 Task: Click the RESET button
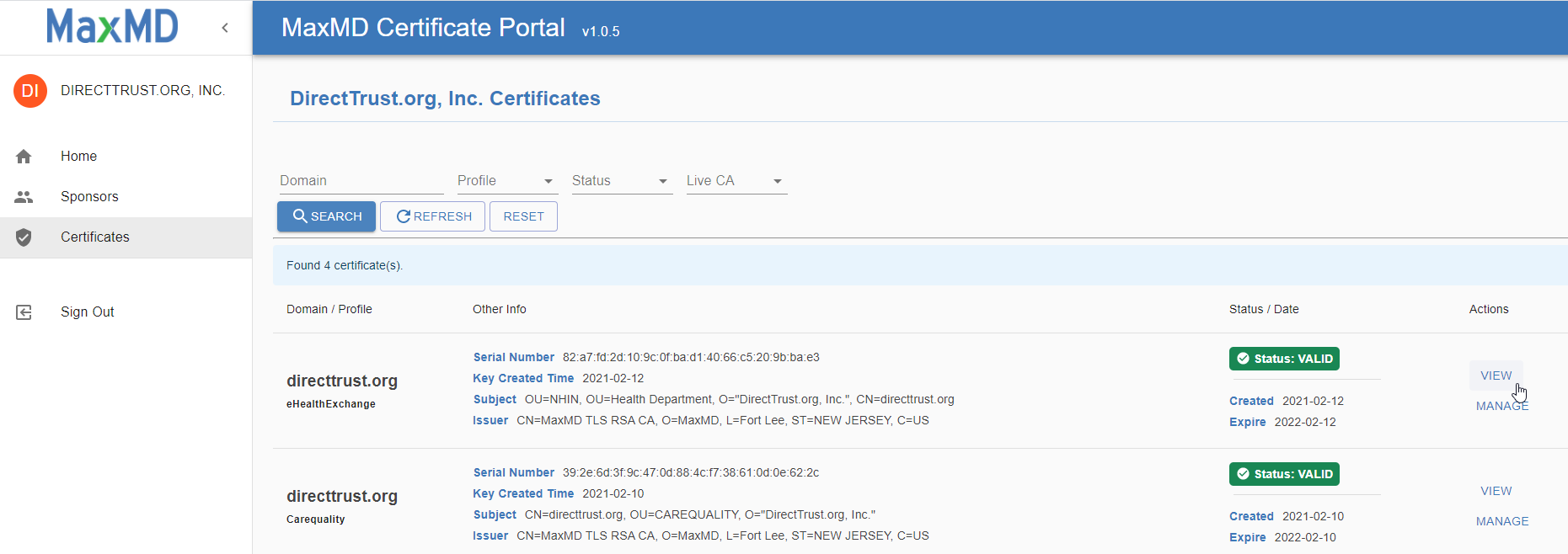click(x=523, y=216)
